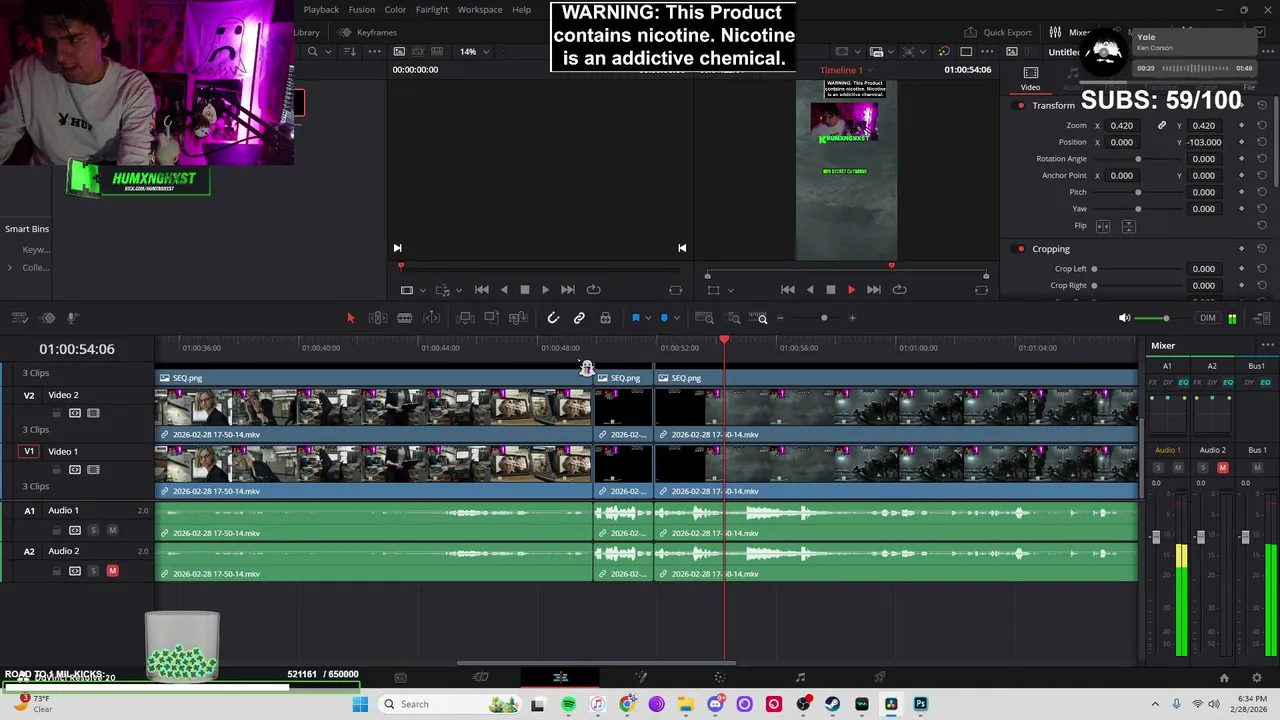Screen dimensions: 1280x720
Task: Click the Windows Start button
Action: click(x=360, y=704)
